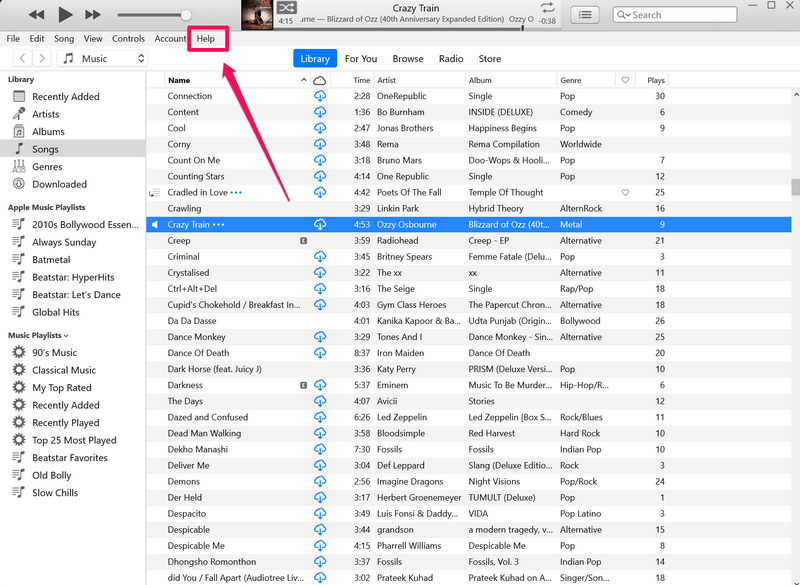The height and width of the screenshot is (585, 800).
Task: Download "Connection" via its cloud icon
Action: 321,96
